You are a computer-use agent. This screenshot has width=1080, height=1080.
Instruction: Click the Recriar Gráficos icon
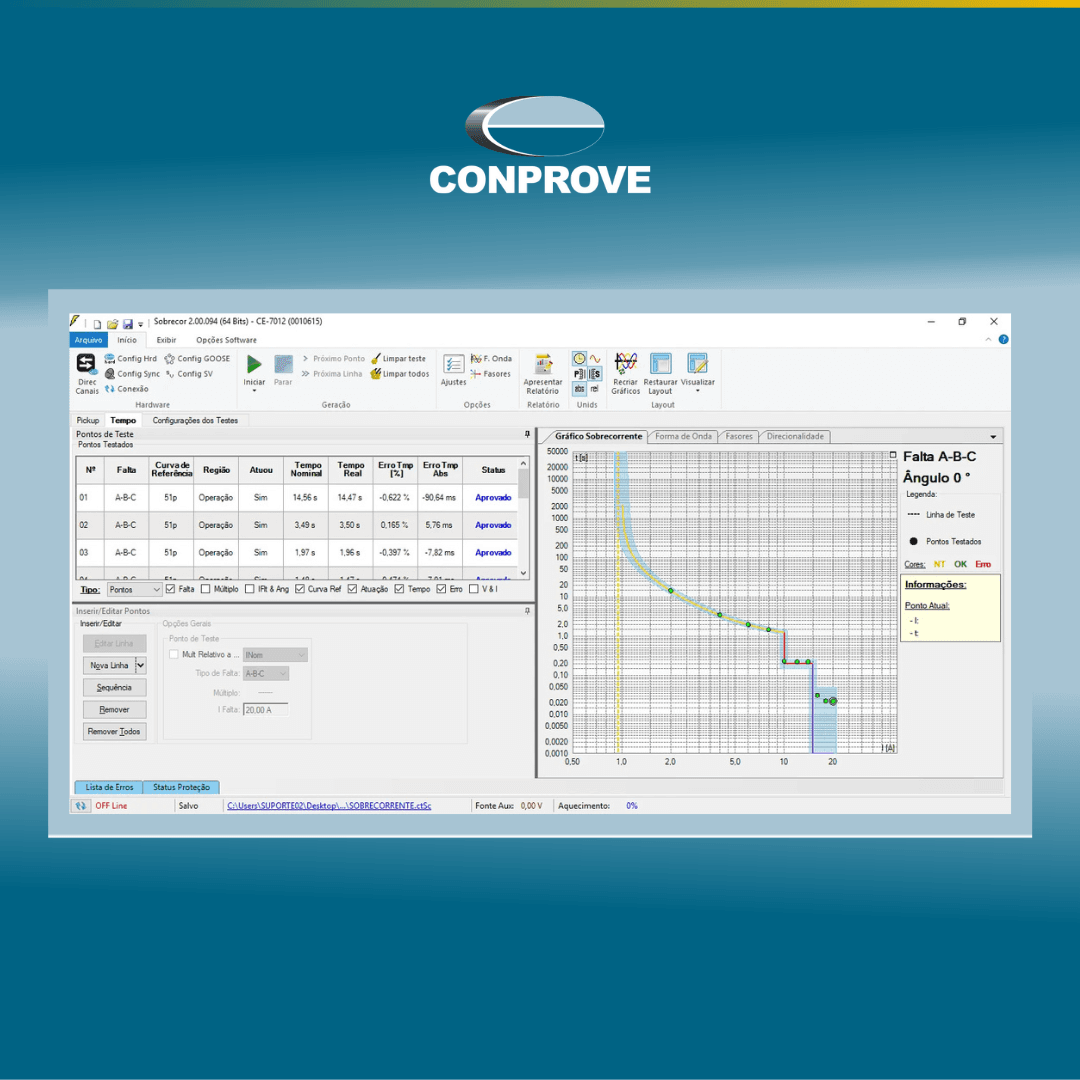(624, 364)
